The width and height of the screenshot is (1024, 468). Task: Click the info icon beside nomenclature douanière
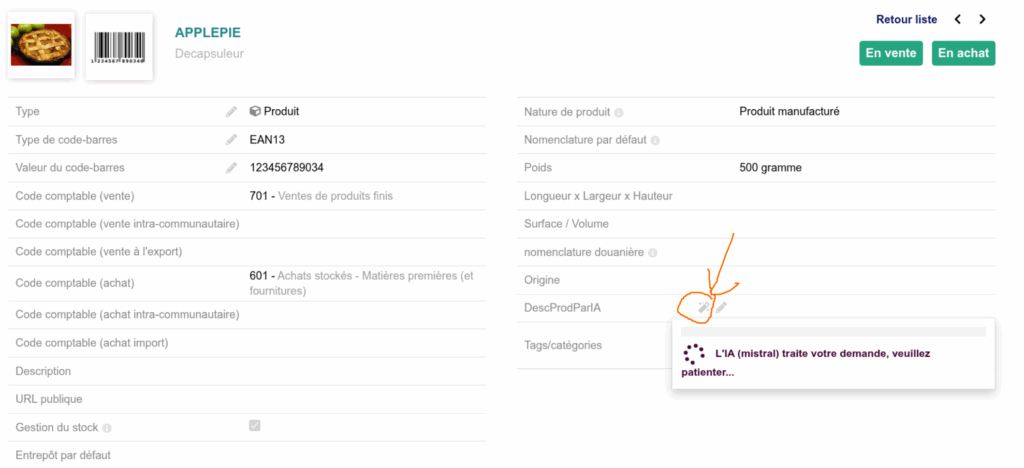pos(652,253)
